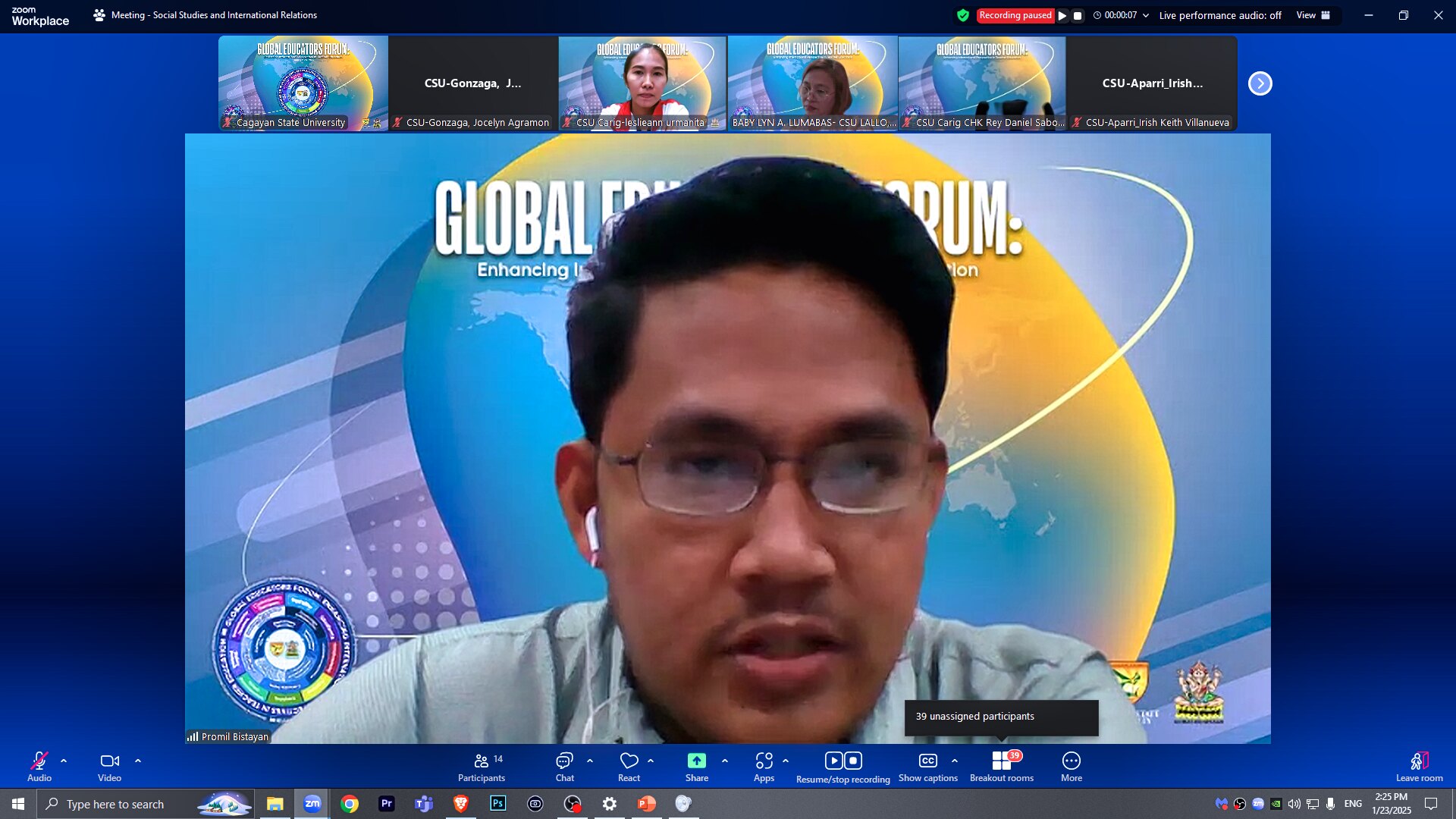Select BABY LYN A. LUMABAS video tile
The height and width of the screenshot is (819, 1456).
pyautogui.click(x=813, y=83)
